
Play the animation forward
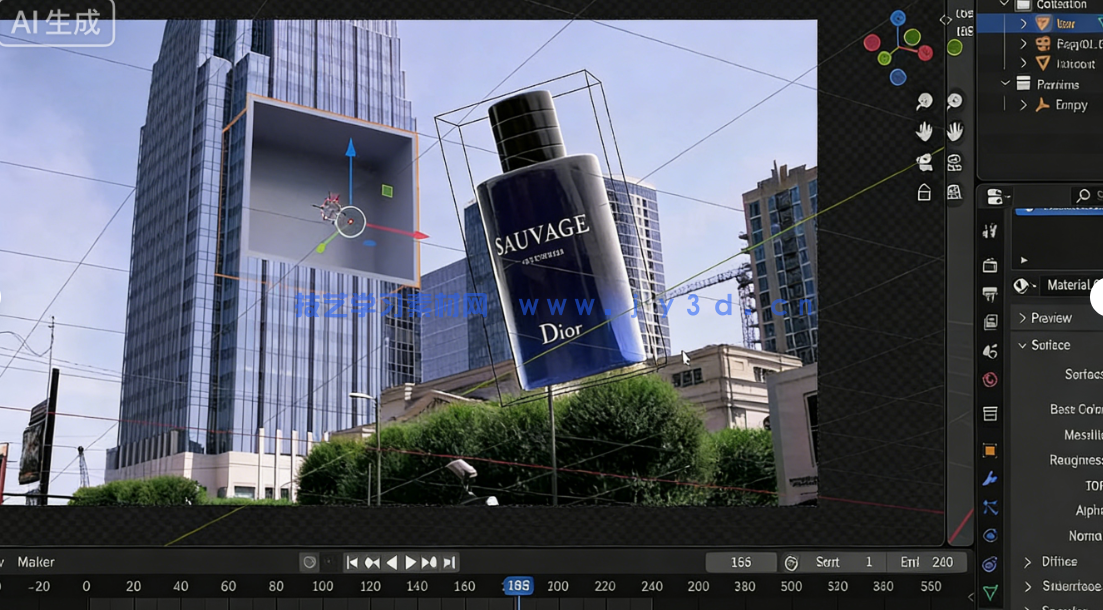(411, 562)
